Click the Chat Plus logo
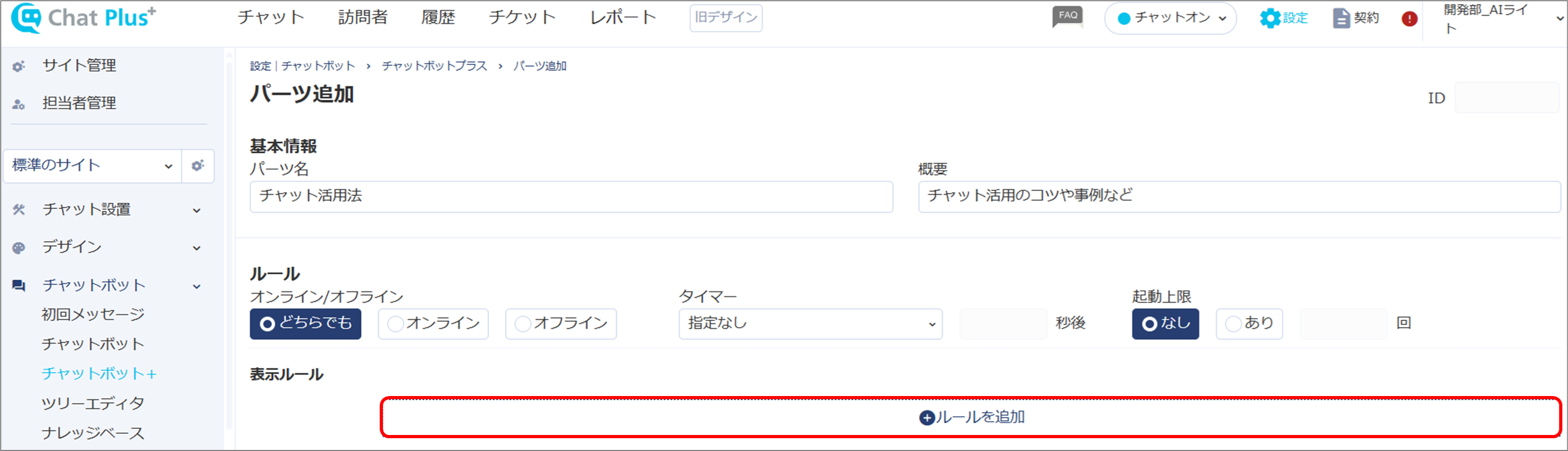Viewport: 1568px width, 451px height. click(x=84, y=18)
